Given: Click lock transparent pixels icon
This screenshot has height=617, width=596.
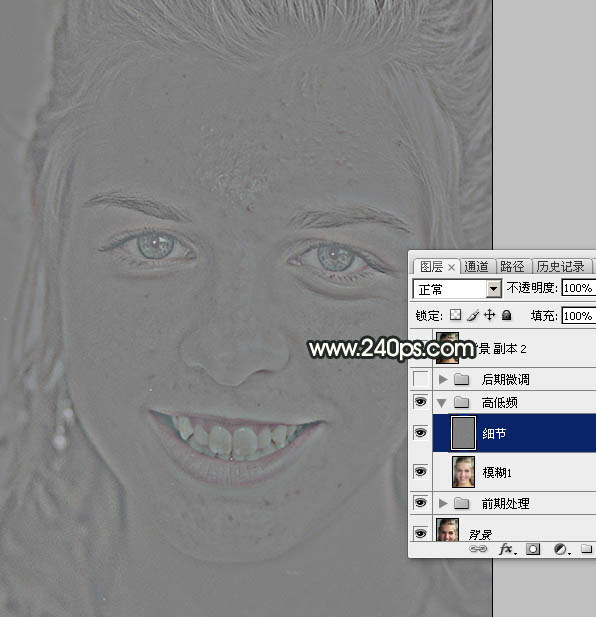Looking at the screenshot, I should (x=455, y=315).
